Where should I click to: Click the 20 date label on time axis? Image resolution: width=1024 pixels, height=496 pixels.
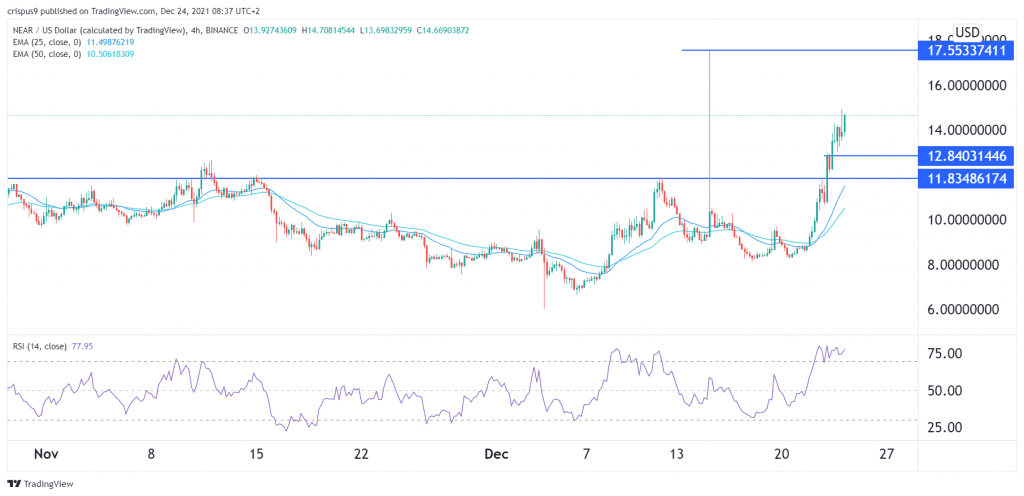(783, 454)
